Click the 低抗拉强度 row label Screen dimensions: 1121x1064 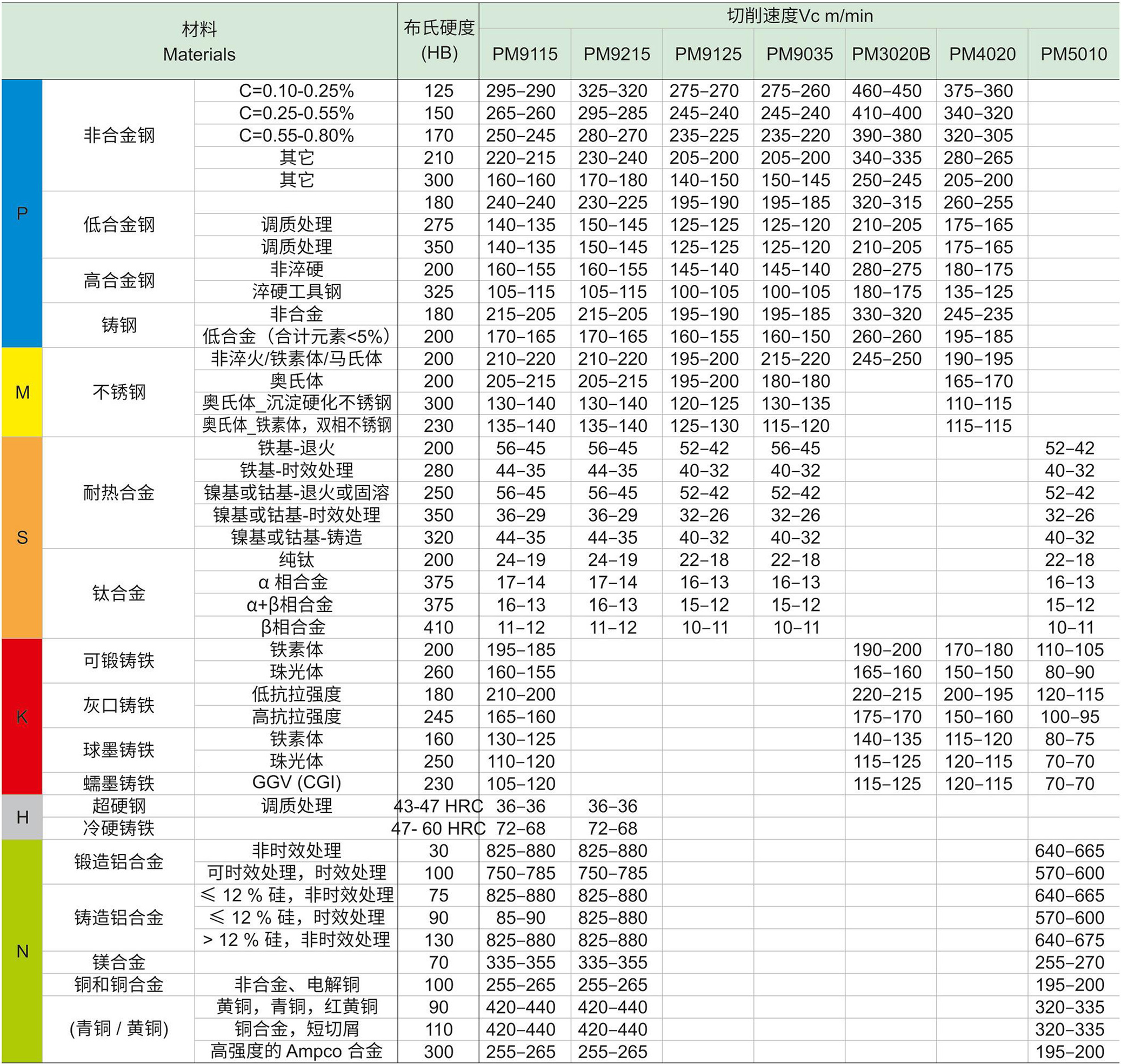[296, 694]
